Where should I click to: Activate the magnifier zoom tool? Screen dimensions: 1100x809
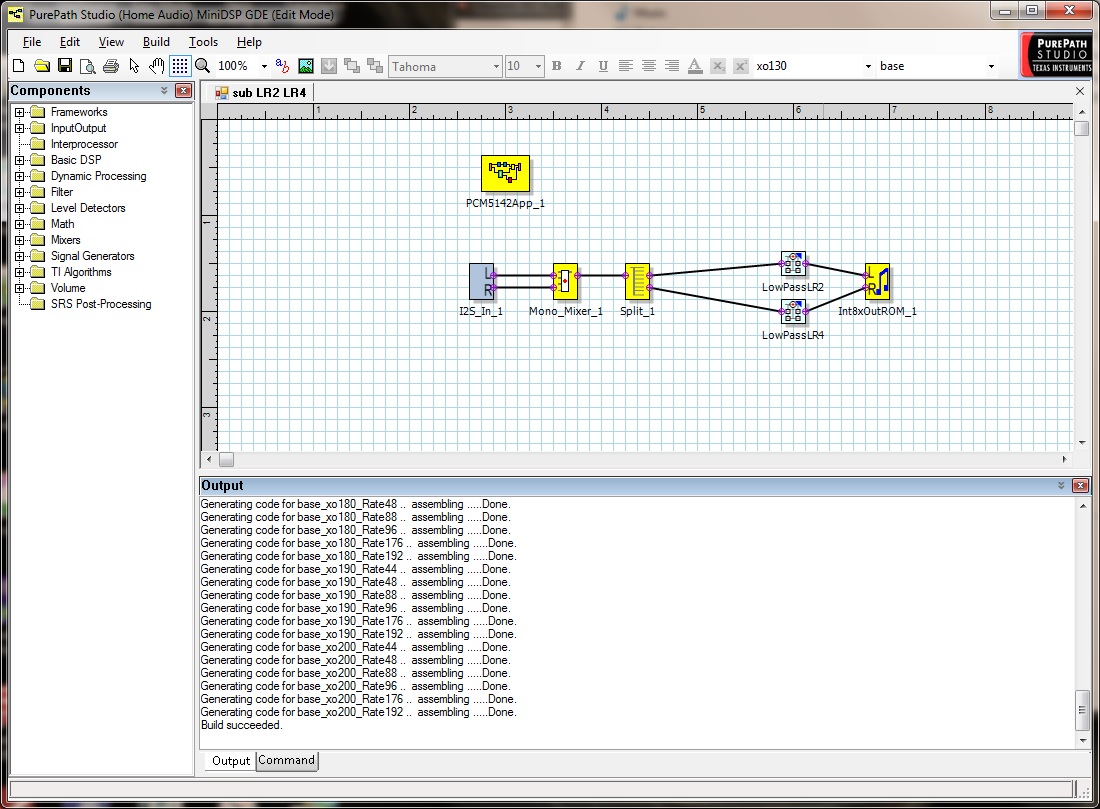click(203, 66)
